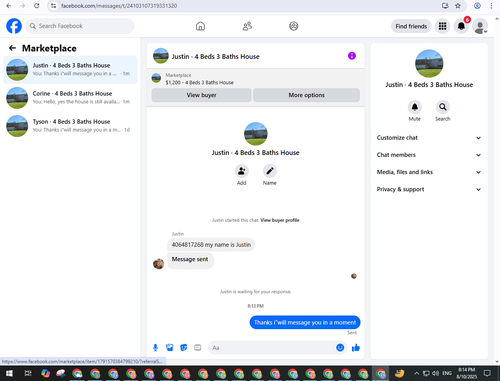Open the Facebook home logo

coord(14,26)
